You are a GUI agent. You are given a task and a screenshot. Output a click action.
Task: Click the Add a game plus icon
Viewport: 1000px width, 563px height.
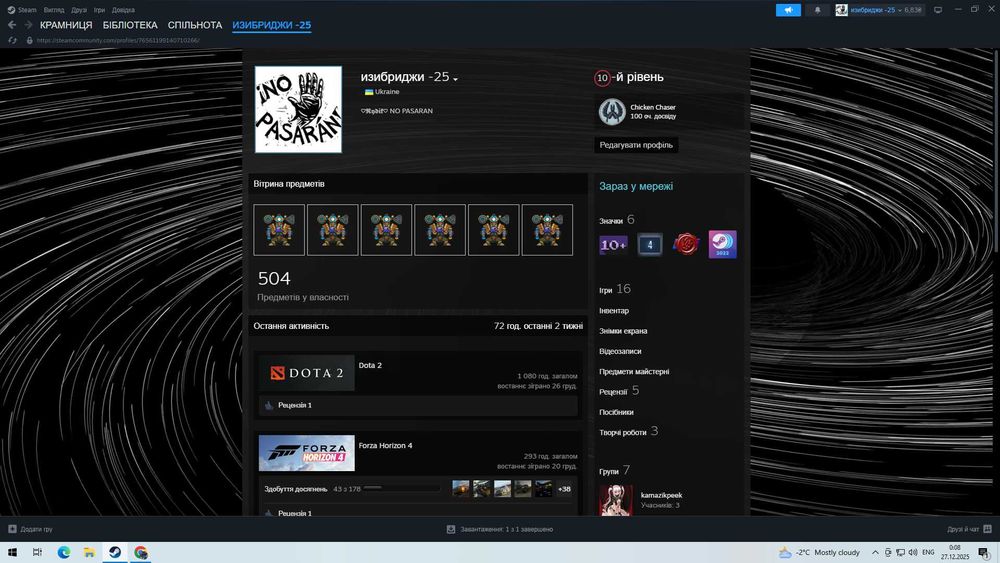click(12, 529)
